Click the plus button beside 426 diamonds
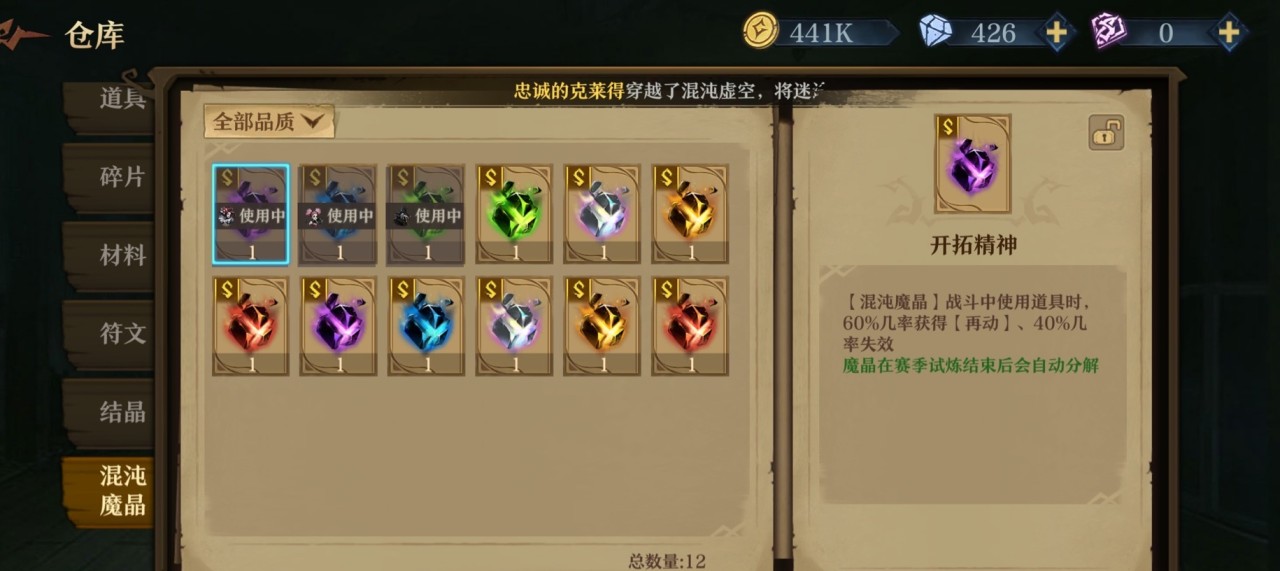The height and width of the screenshot is (571, 1280). (x=1057, y=33)
